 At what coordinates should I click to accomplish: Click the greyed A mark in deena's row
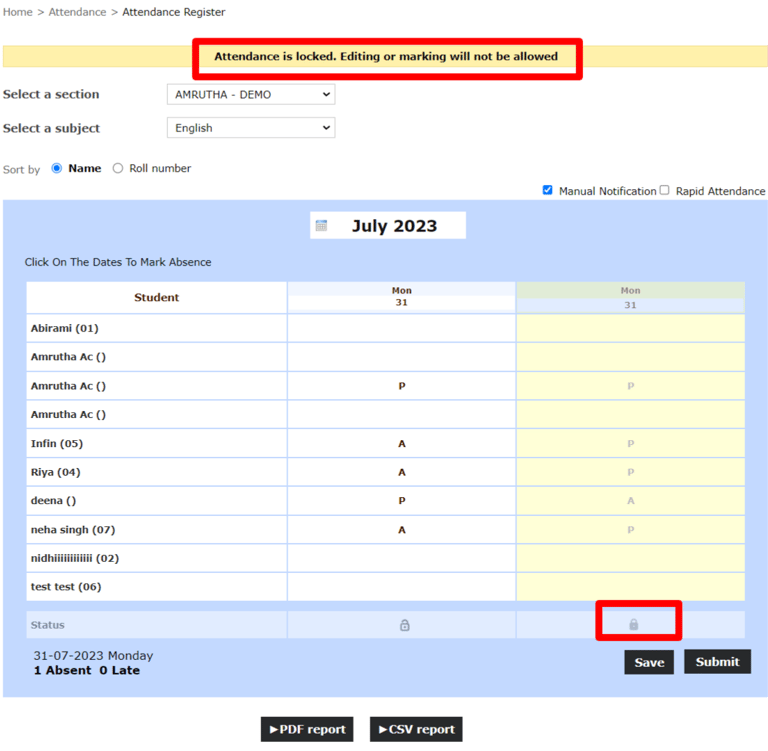630,501
